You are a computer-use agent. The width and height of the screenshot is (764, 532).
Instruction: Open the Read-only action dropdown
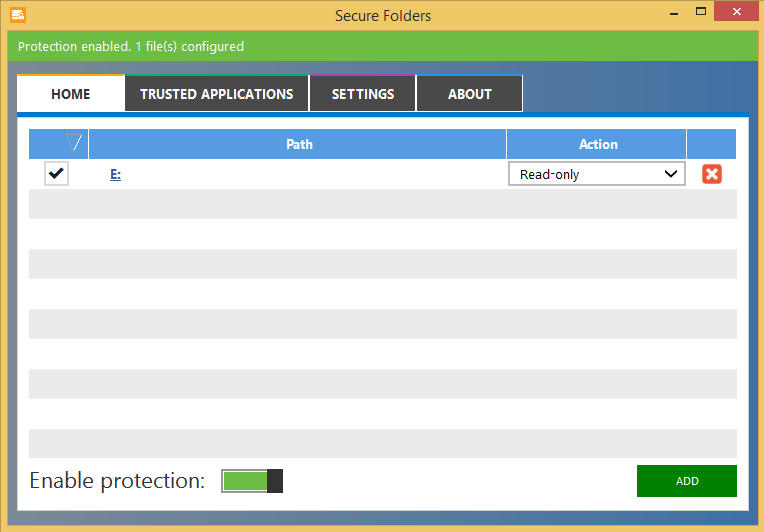point(596,174)
